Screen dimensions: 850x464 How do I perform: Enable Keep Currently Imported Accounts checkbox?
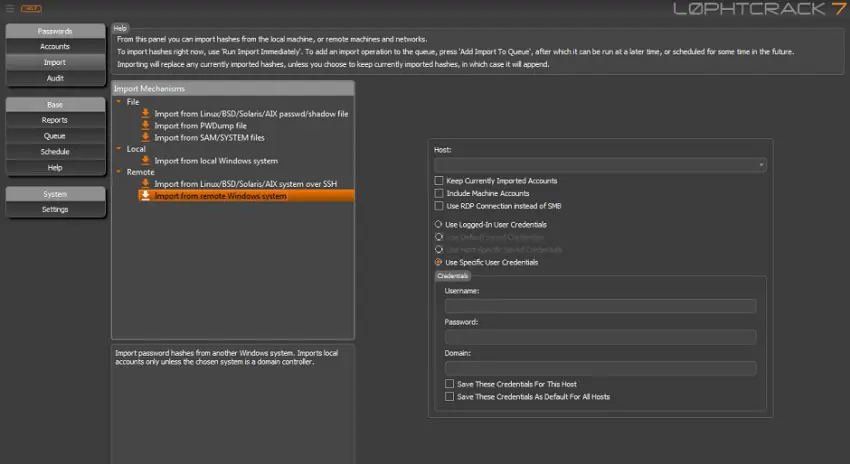439,181
